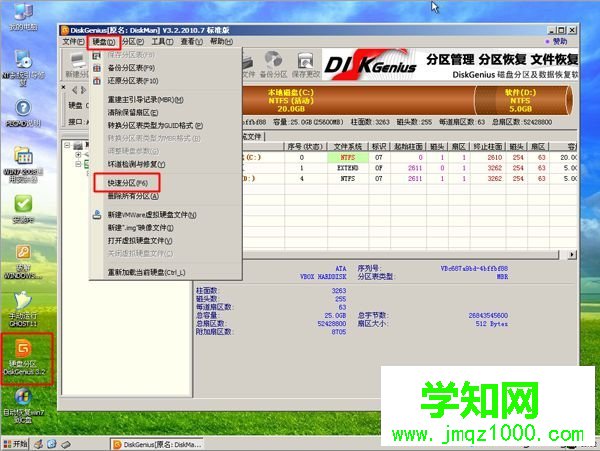Select the 软件(D:) 5.0GB disk bar
The image size is (600, 451).
tap(523, 100)
